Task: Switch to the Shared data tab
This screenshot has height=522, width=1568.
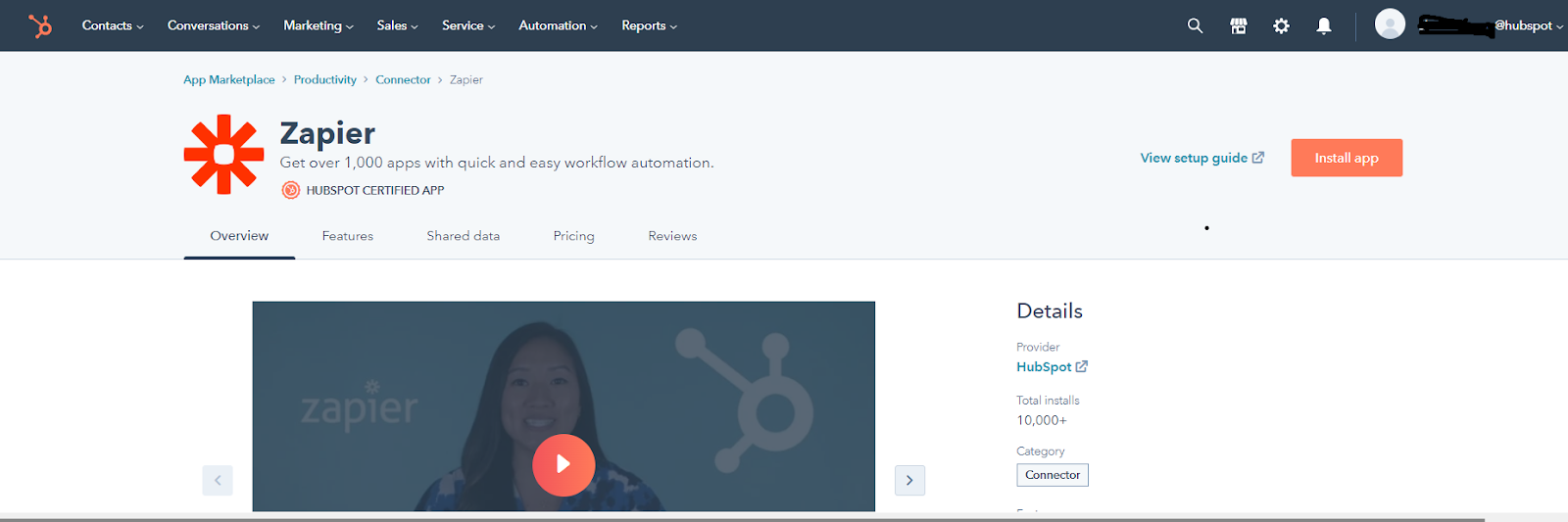Action: click(x=464, y=236)
